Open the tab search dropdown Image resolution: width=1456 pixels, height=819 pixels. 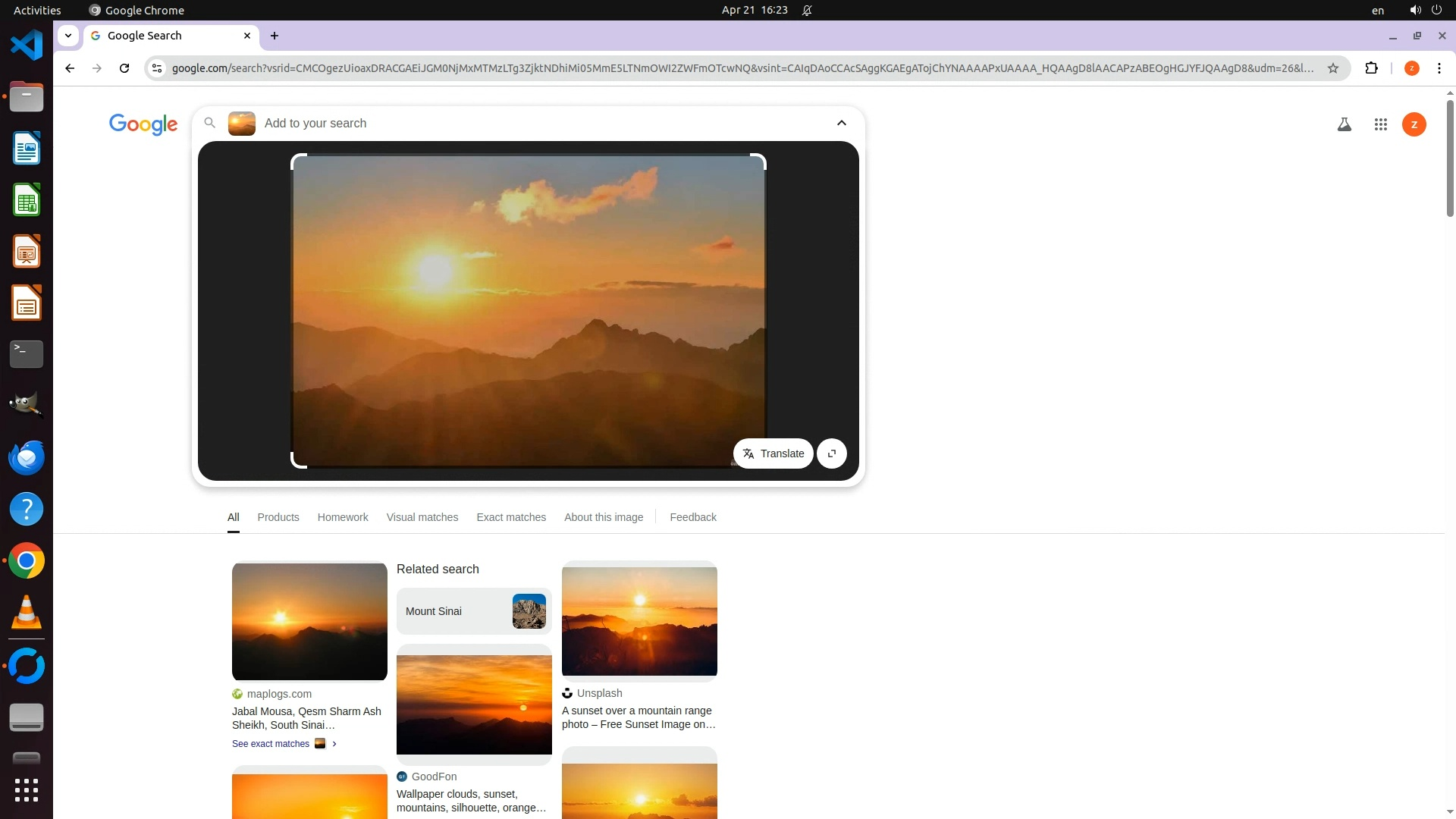(x=68, y=36)
